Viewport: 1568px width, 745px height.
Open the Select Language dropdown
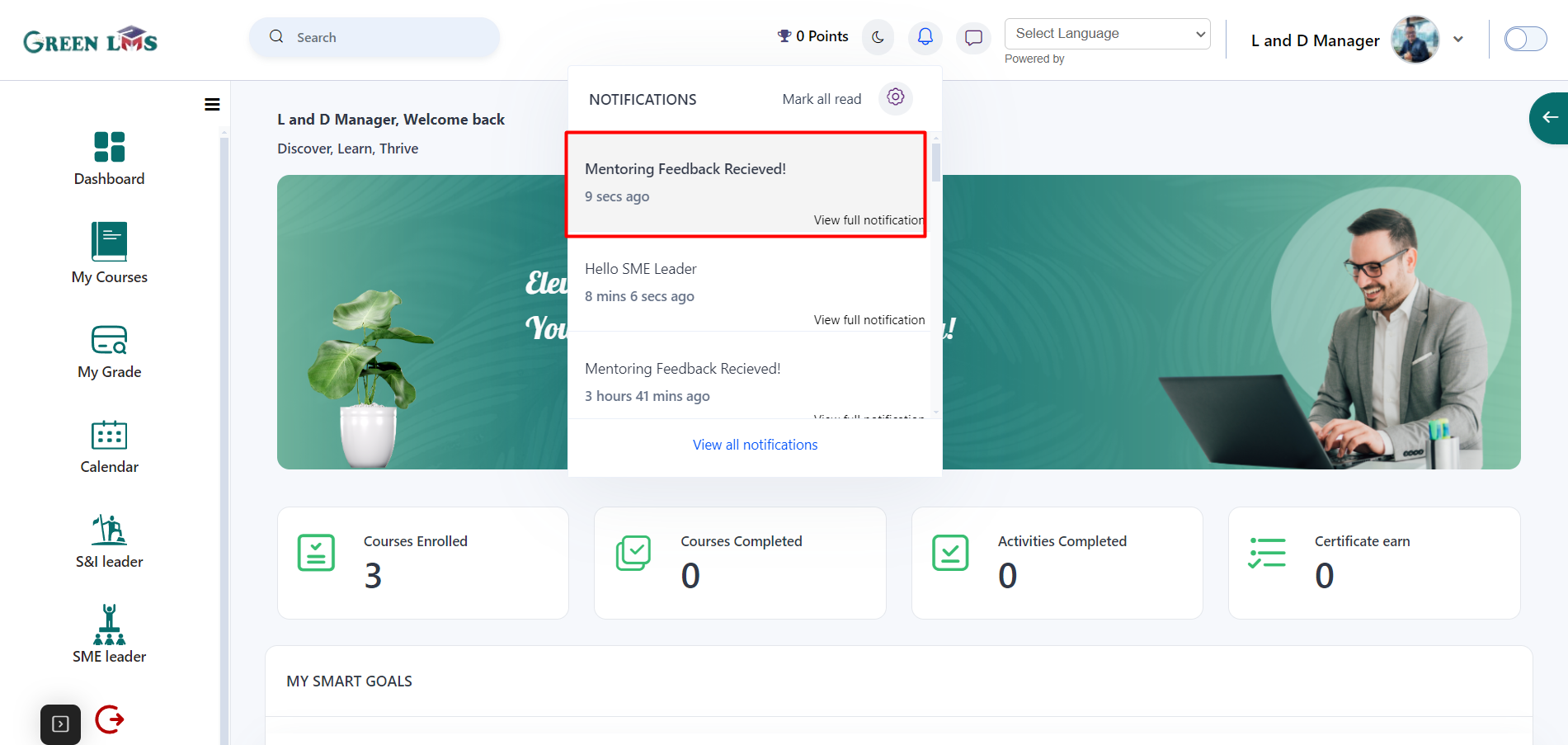(x=1107, y=34)
